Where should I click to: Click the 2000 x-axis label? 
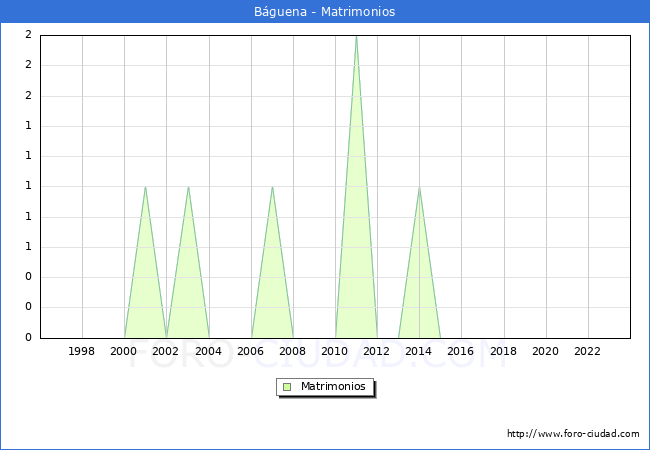pyautogui.click(x=124, y=352)
